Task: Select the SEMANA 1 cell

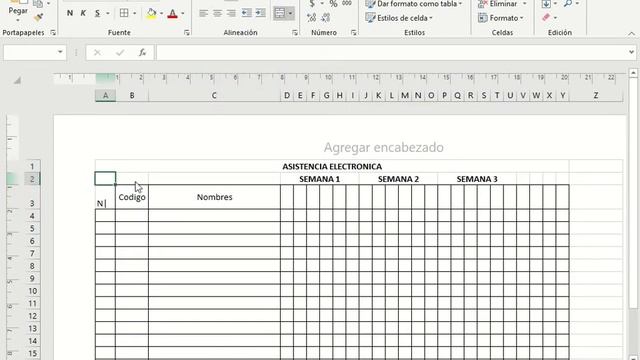Action: (x=320, y=179)
